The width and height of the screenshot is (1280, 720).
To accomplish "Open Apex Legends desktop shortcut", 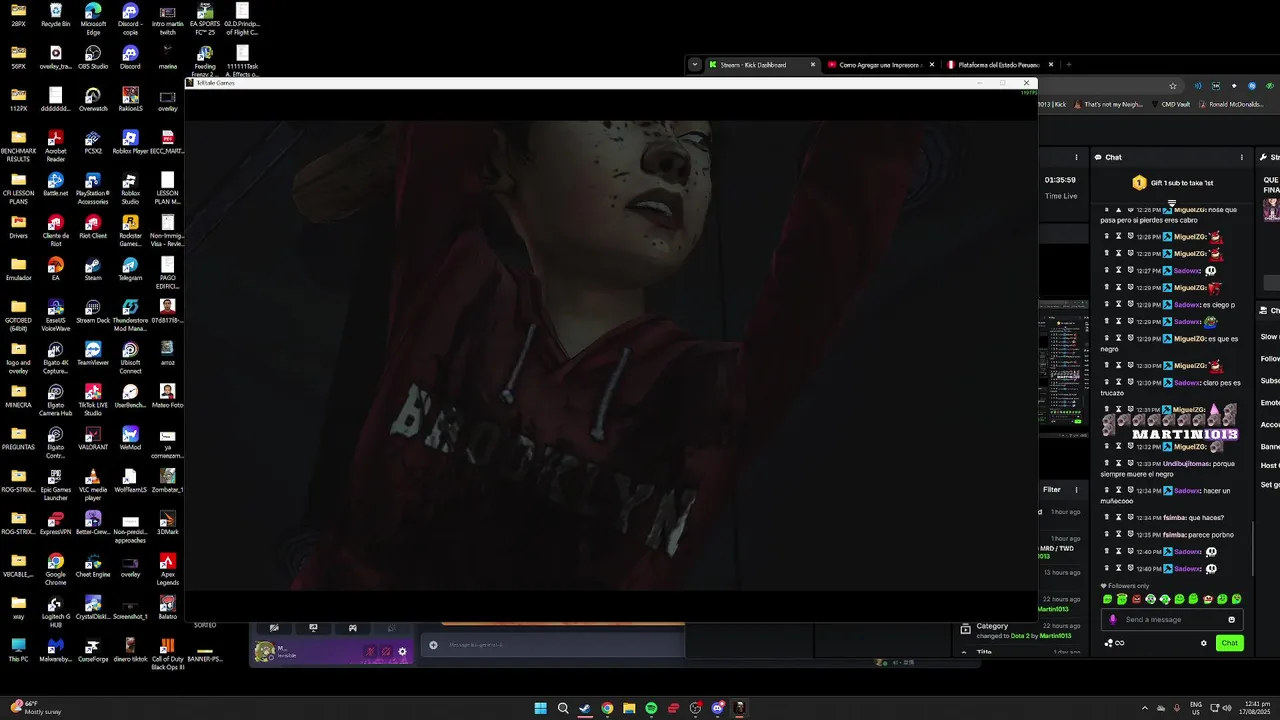I will [x=167, y=569].
